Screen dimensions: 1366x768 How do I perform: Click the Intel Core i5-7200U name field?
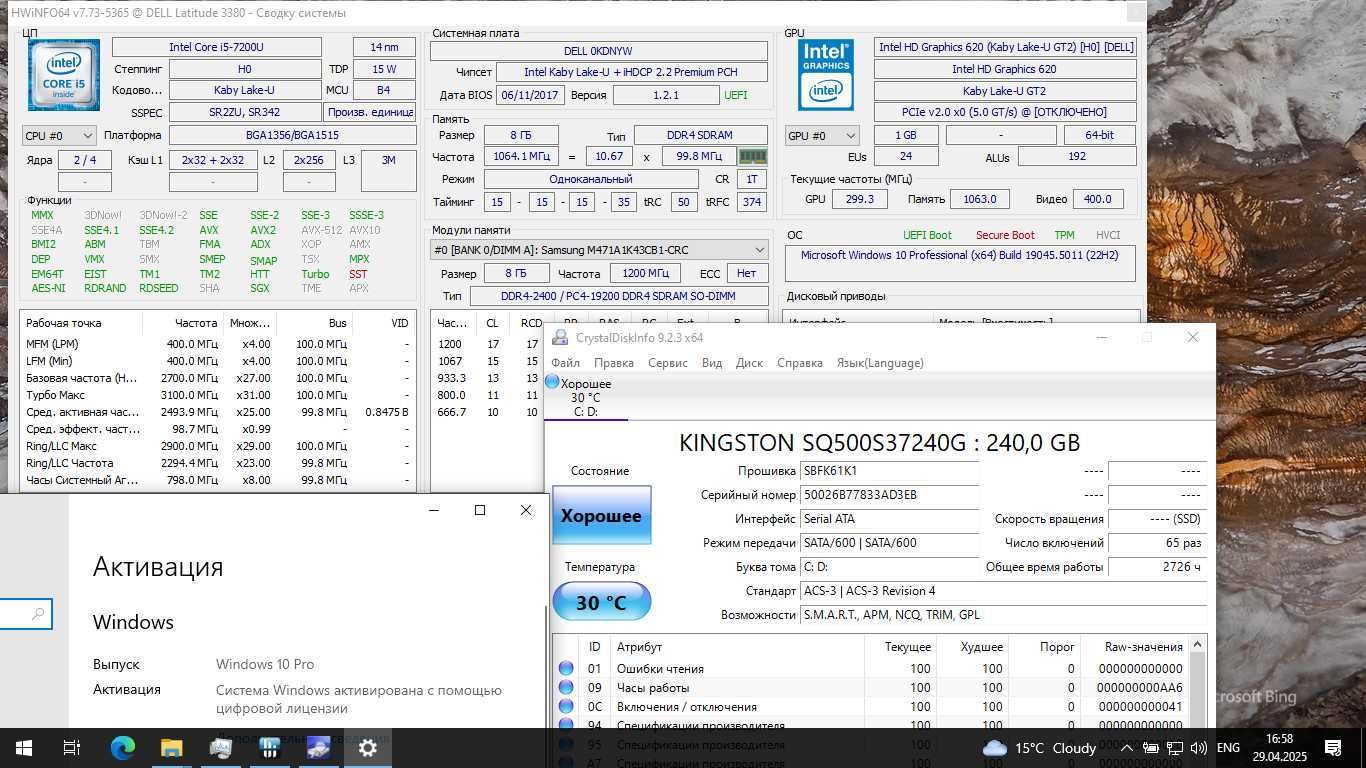216,47
